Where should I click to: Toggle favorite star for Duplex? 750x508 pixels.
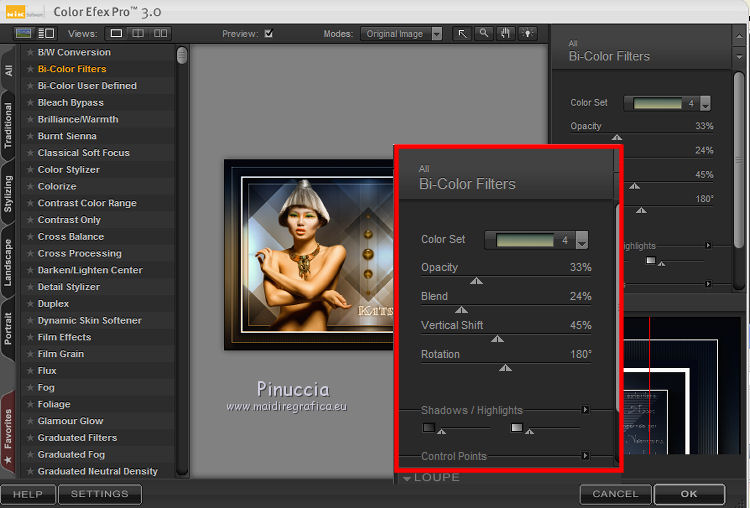(x=30, y=303)
